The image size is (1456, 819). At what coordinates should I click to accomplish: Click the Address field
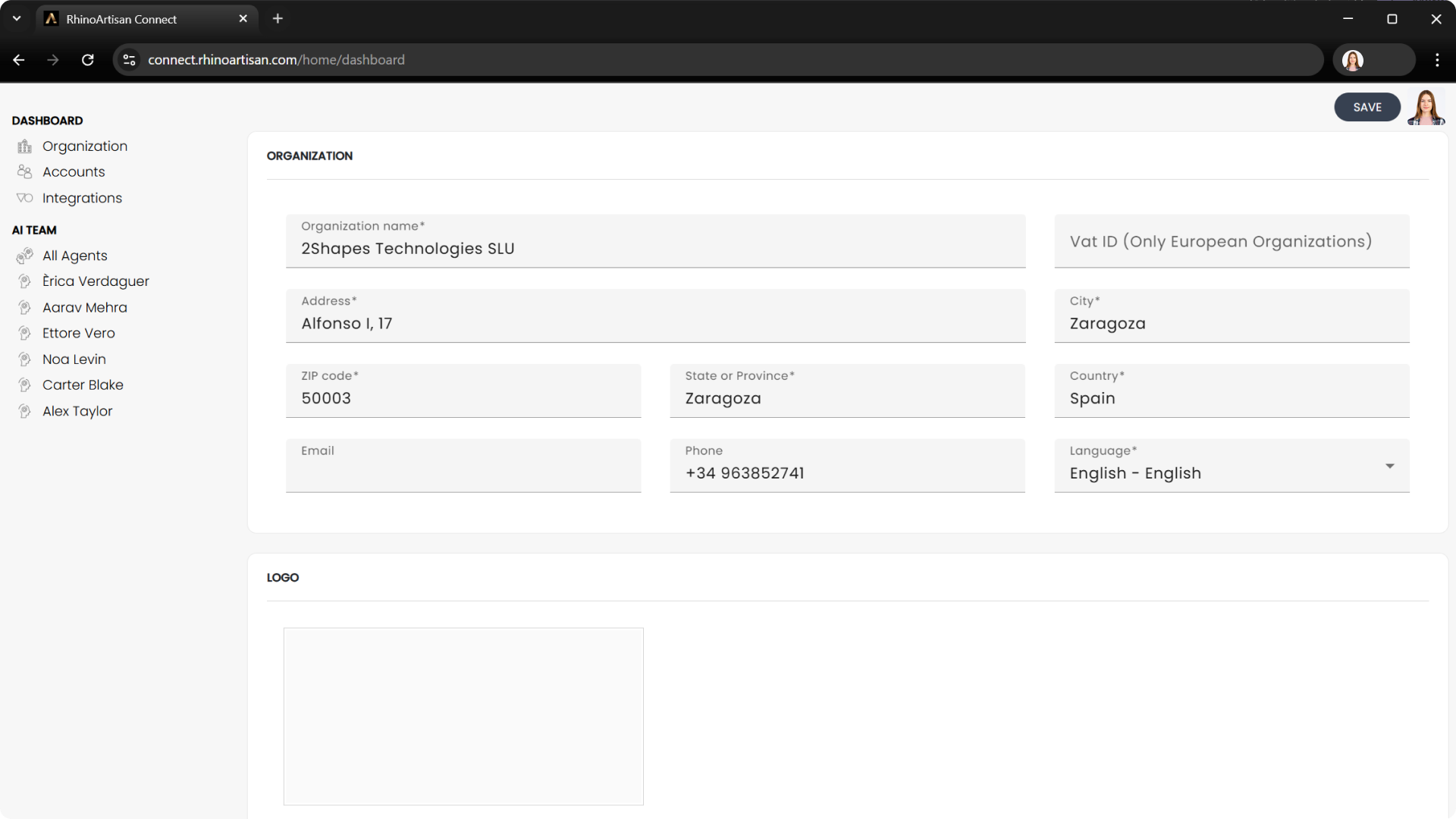(656, 315)
